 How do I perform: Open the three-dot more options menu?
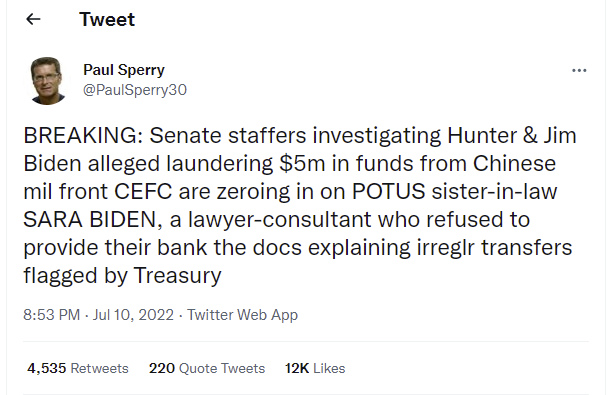[x=579, y=71]
